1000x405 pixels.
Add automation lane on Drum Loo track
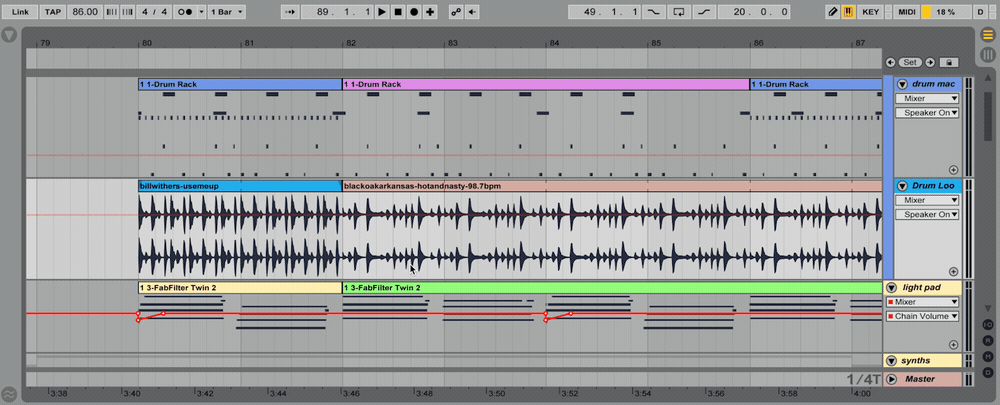tap(953, 271)
